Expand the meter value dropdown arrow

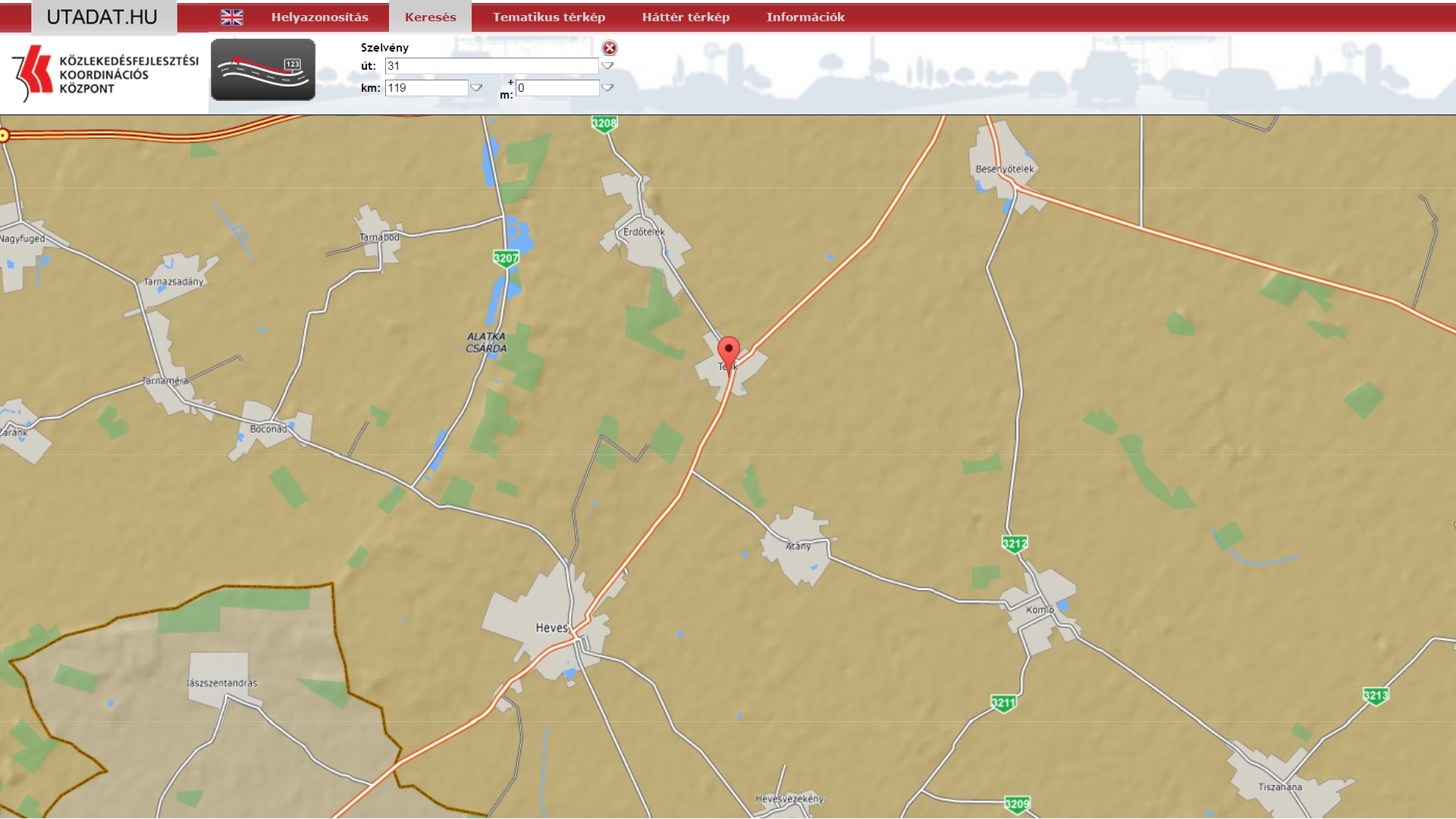coord(607,88)
